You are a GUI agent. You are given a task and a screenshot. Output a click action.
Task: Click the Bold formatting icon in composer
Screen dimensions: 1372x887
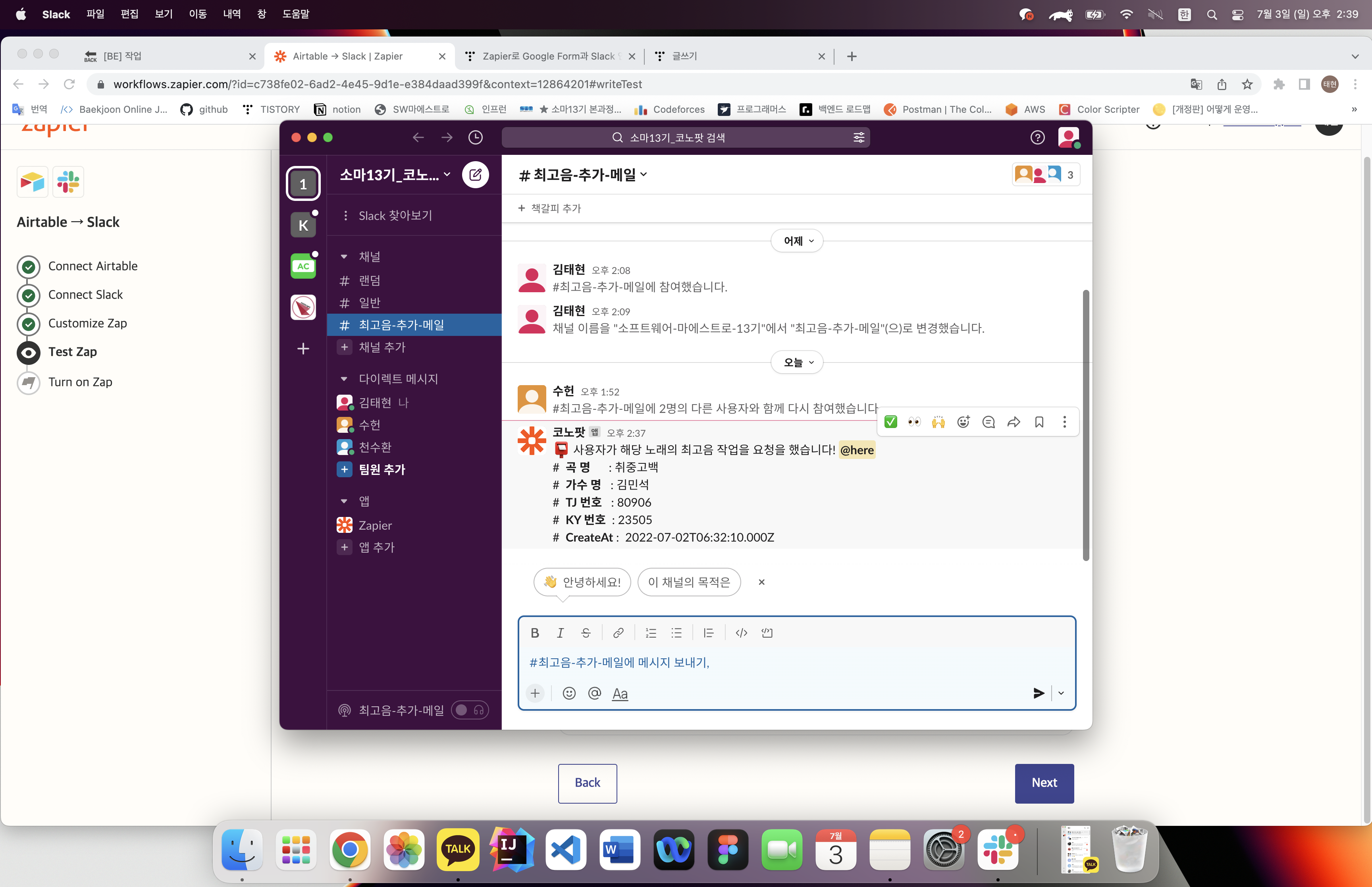click(534, 632)
